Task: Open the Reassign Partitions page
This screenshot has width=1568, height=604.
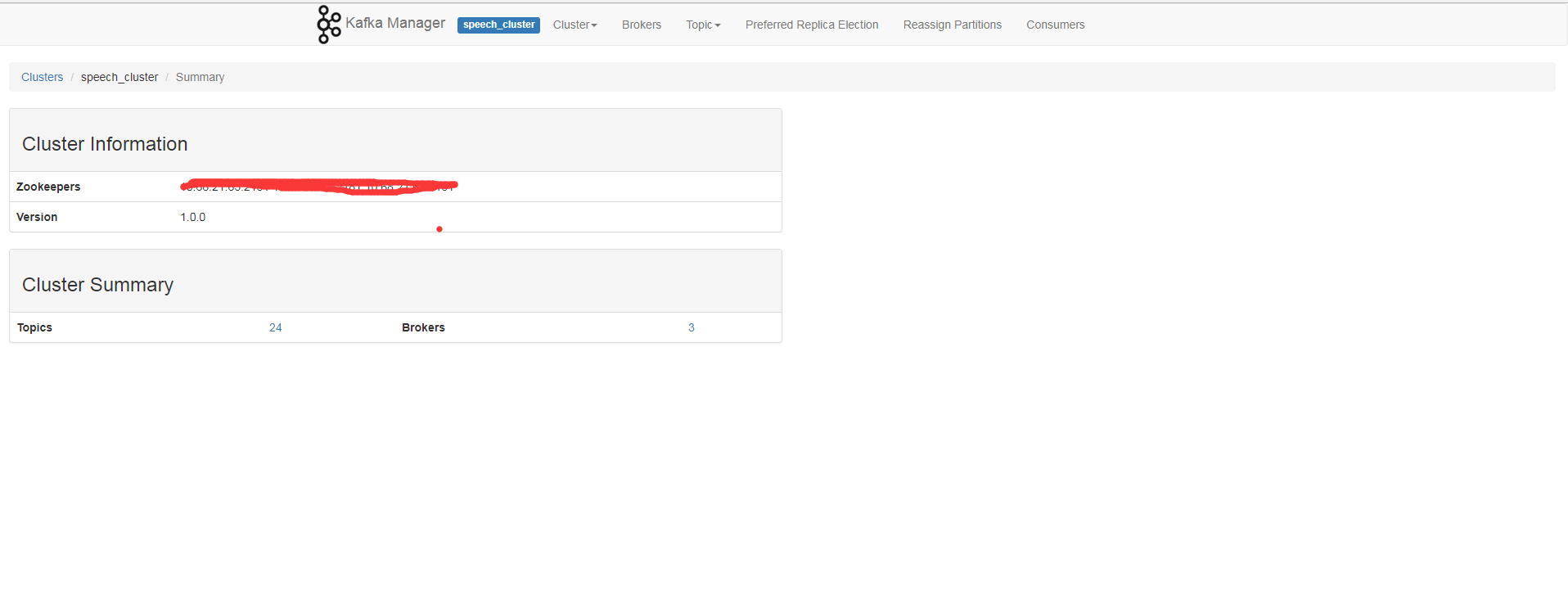Action: (953, 25)
